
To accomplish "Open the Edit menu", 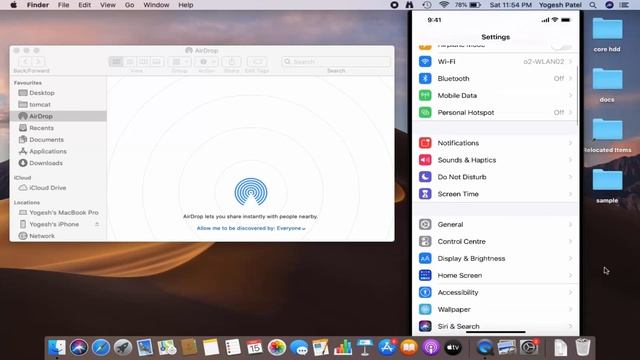I will pyautogui.click(x=84, y=5).
